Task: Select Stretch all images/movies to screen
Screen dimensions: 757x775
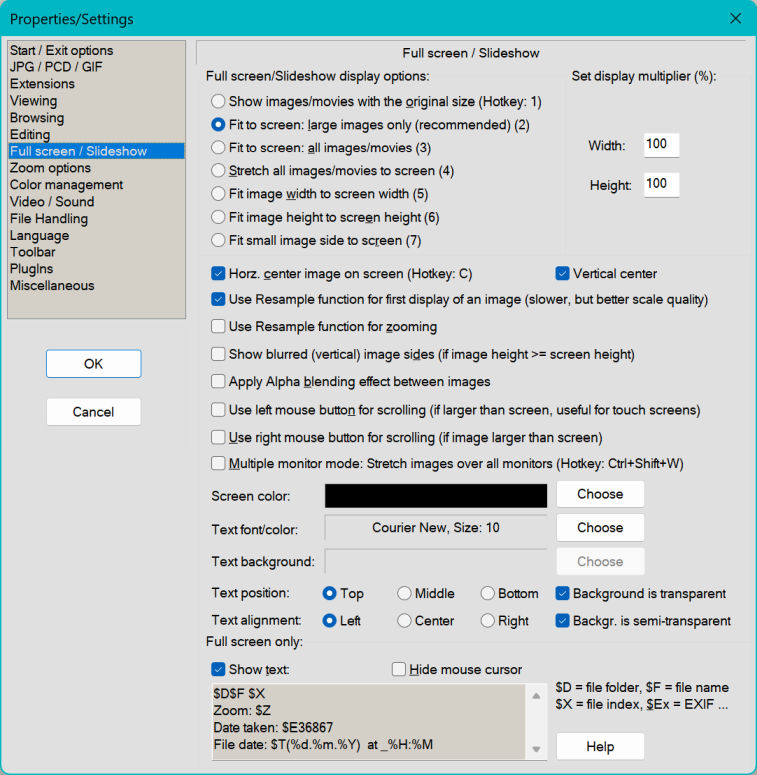Action: click(x=218, y=171)
